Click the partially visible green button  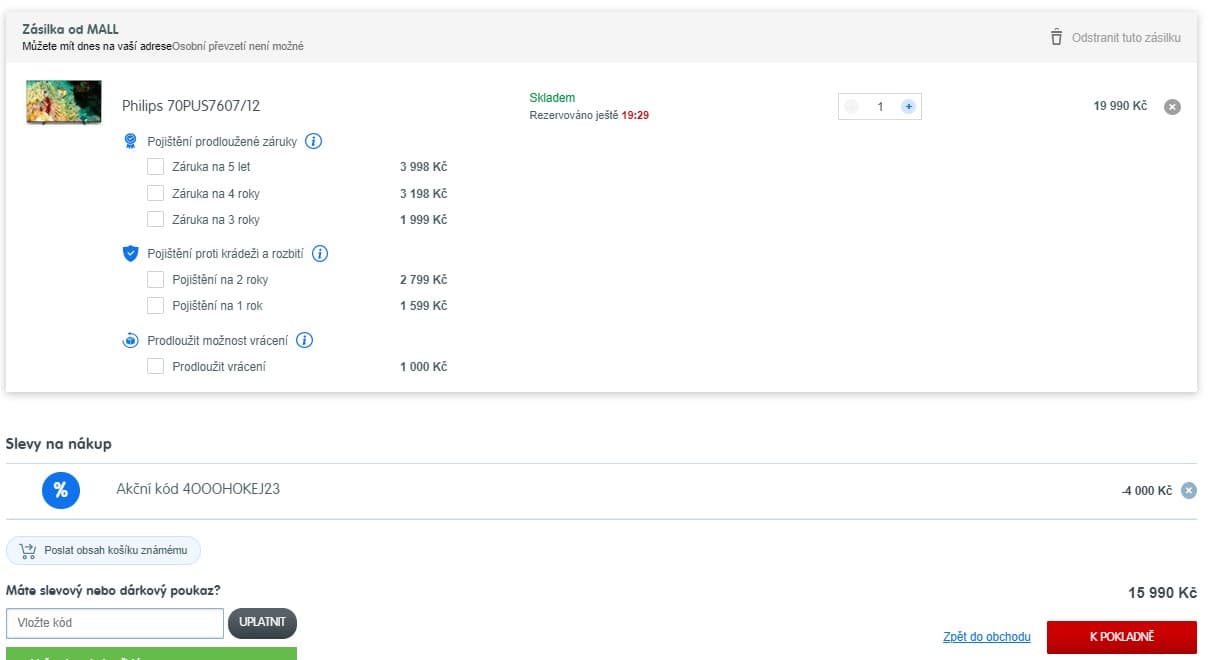(151, 654)
